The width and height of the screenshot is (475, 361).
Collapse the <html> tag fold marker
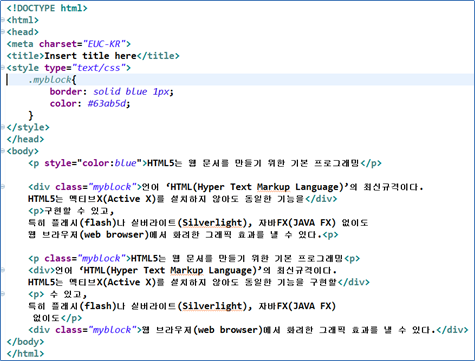3,20
